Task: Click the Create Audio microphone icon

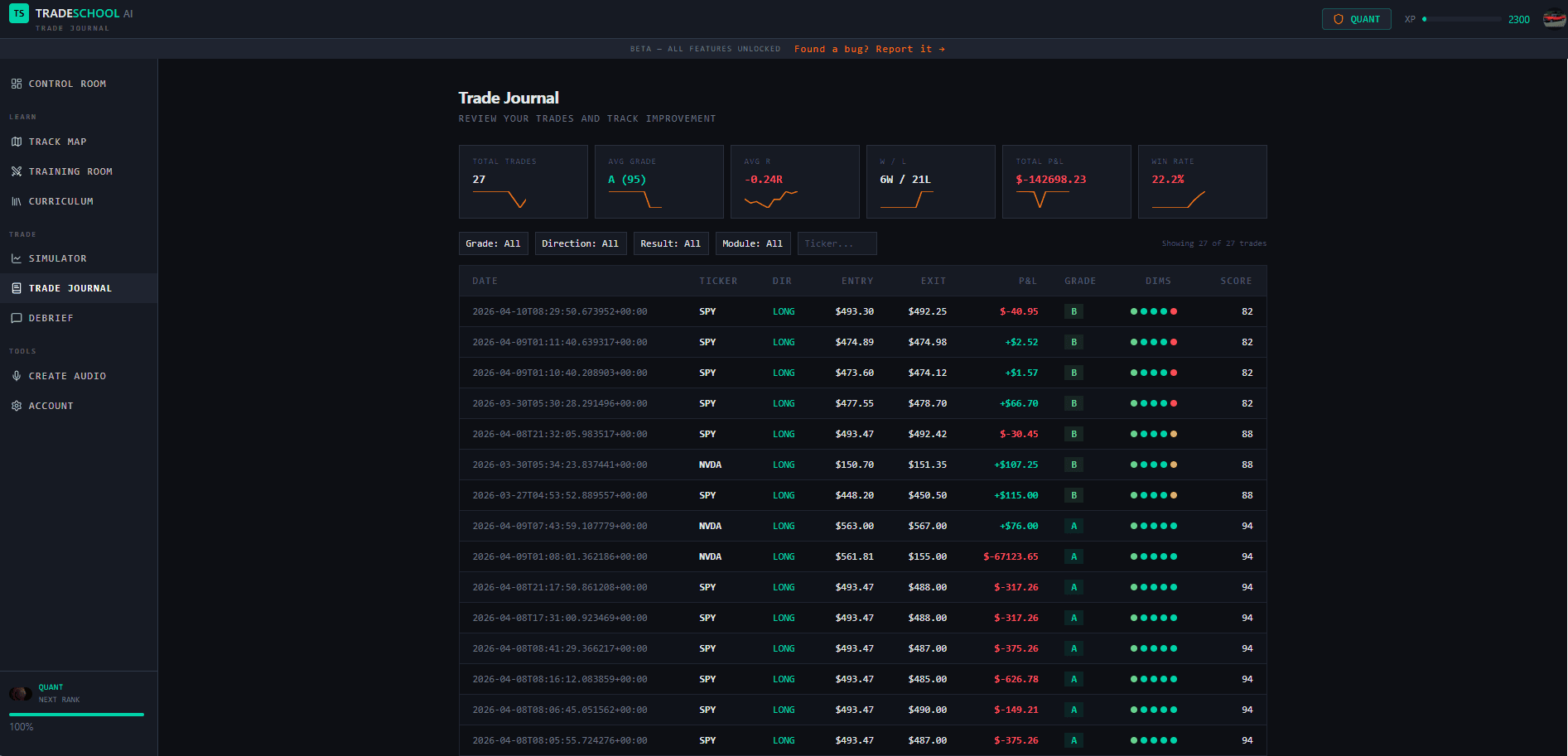Action: (17, 376)
